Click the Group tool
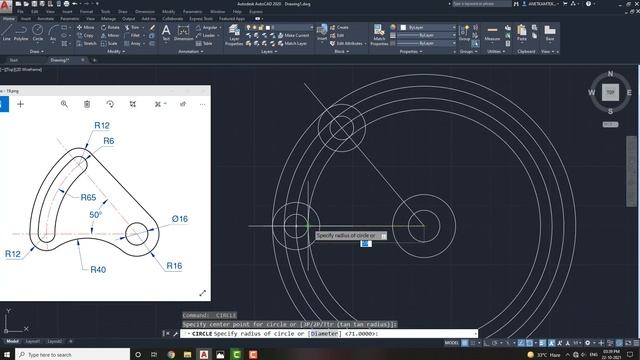The image size is (640, 360). 464,32
